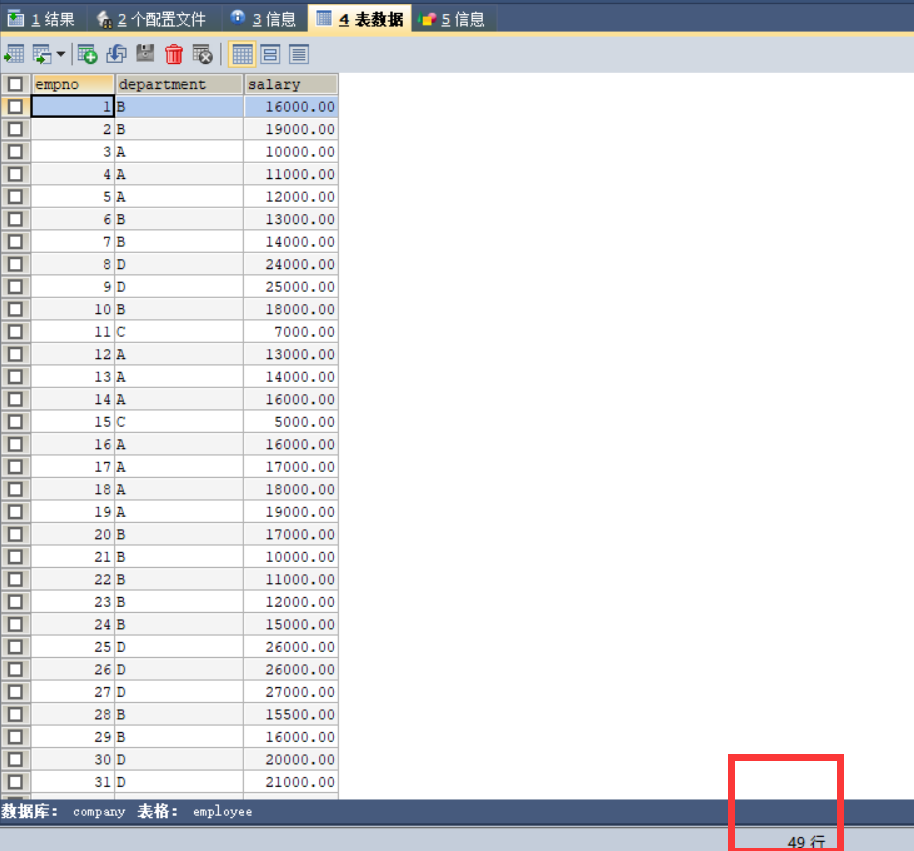Viewport: 914px width, 851px height.
Task: Click the 49 行 row count
Action: pos(806,842)
